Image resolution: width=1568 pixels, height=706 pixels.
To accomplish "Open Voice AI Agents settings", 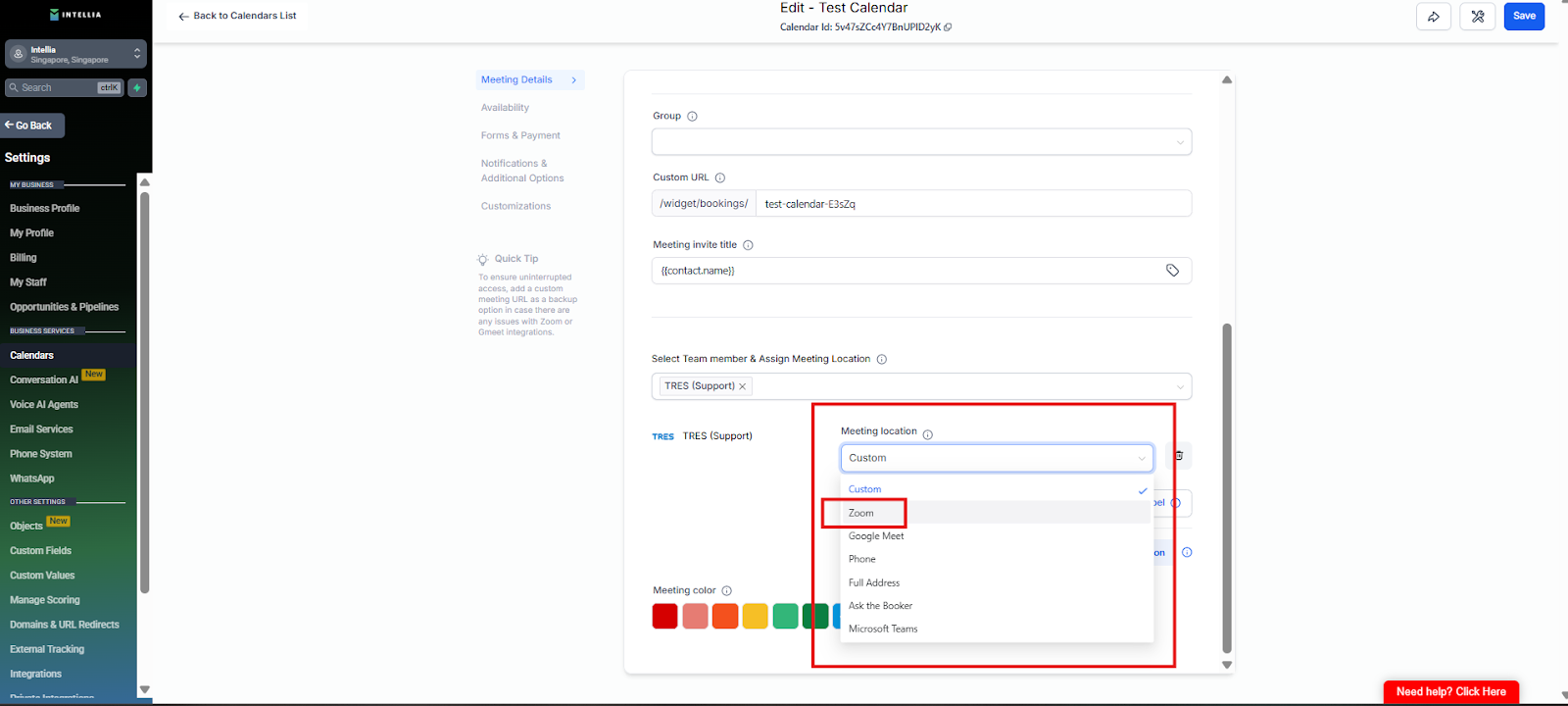I will tap(44, 404).
